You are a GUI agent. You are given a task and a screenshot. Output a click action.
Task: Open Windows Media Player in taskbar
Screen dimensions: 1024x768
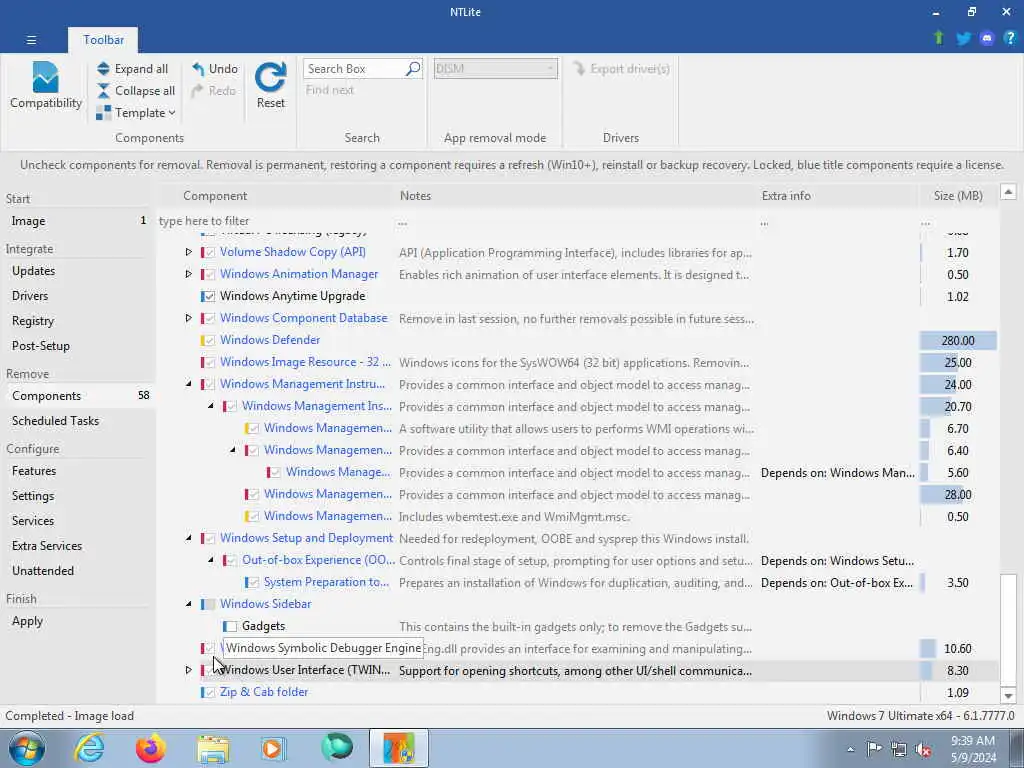tap(274, 748)
